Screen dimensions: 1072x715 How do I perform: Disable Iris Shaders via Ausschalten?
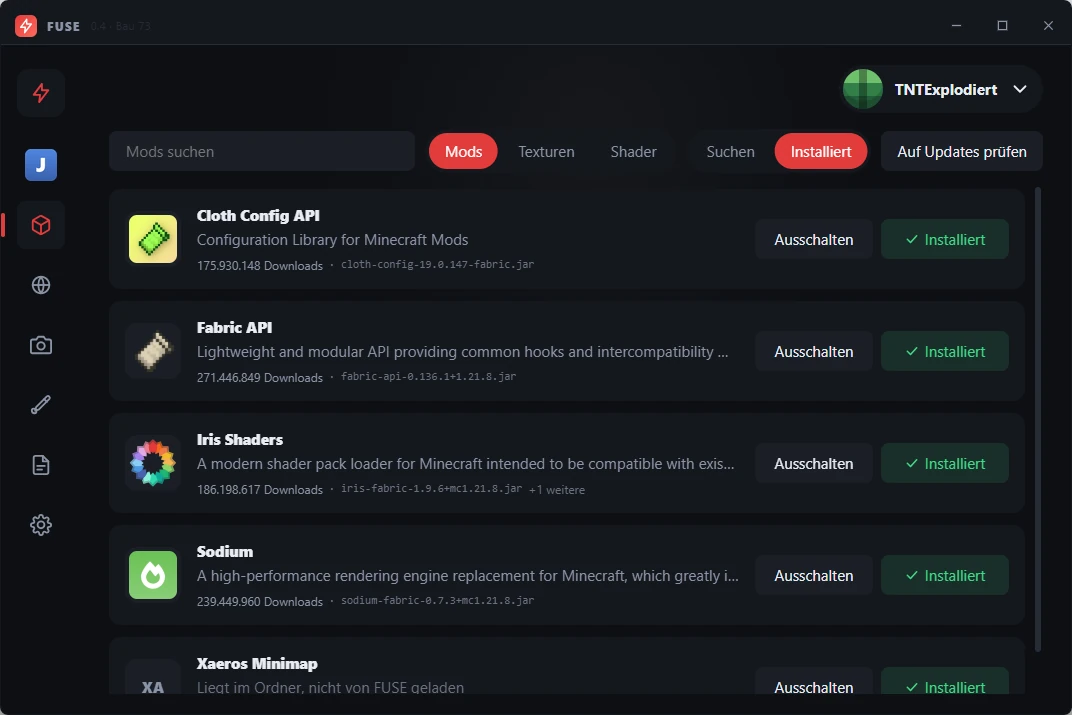coord(814,464)
